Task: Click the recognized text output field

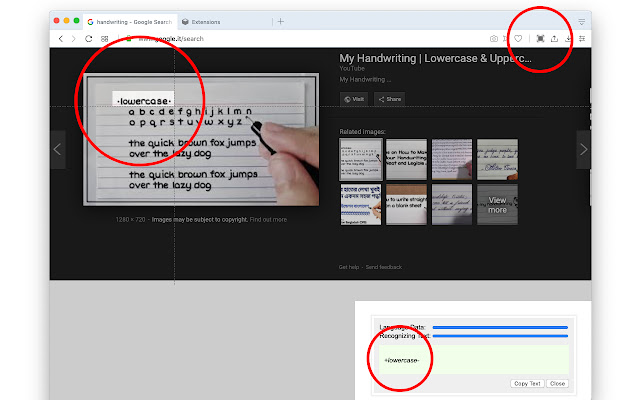Action: pos(471,359)
